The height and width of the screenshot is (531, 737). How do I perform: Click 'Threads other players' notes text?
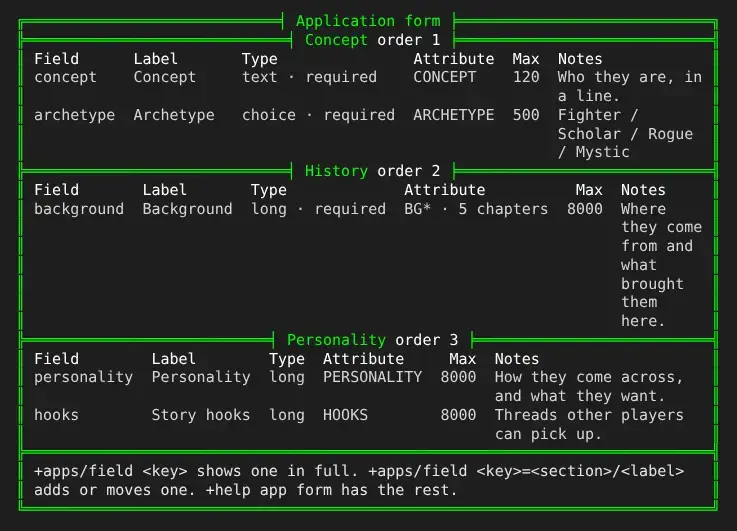click(x=589, y=415)
